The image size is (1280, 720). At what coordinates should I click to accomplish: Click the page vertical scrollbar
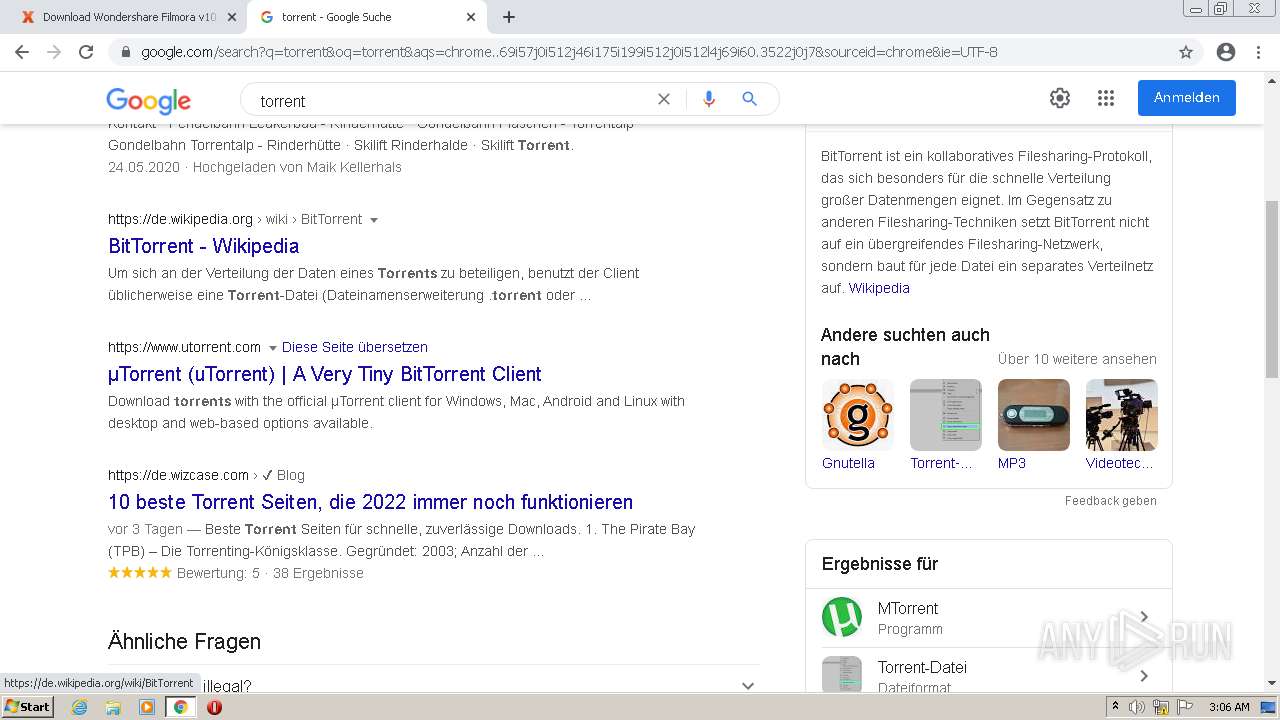coord(1272,290)
